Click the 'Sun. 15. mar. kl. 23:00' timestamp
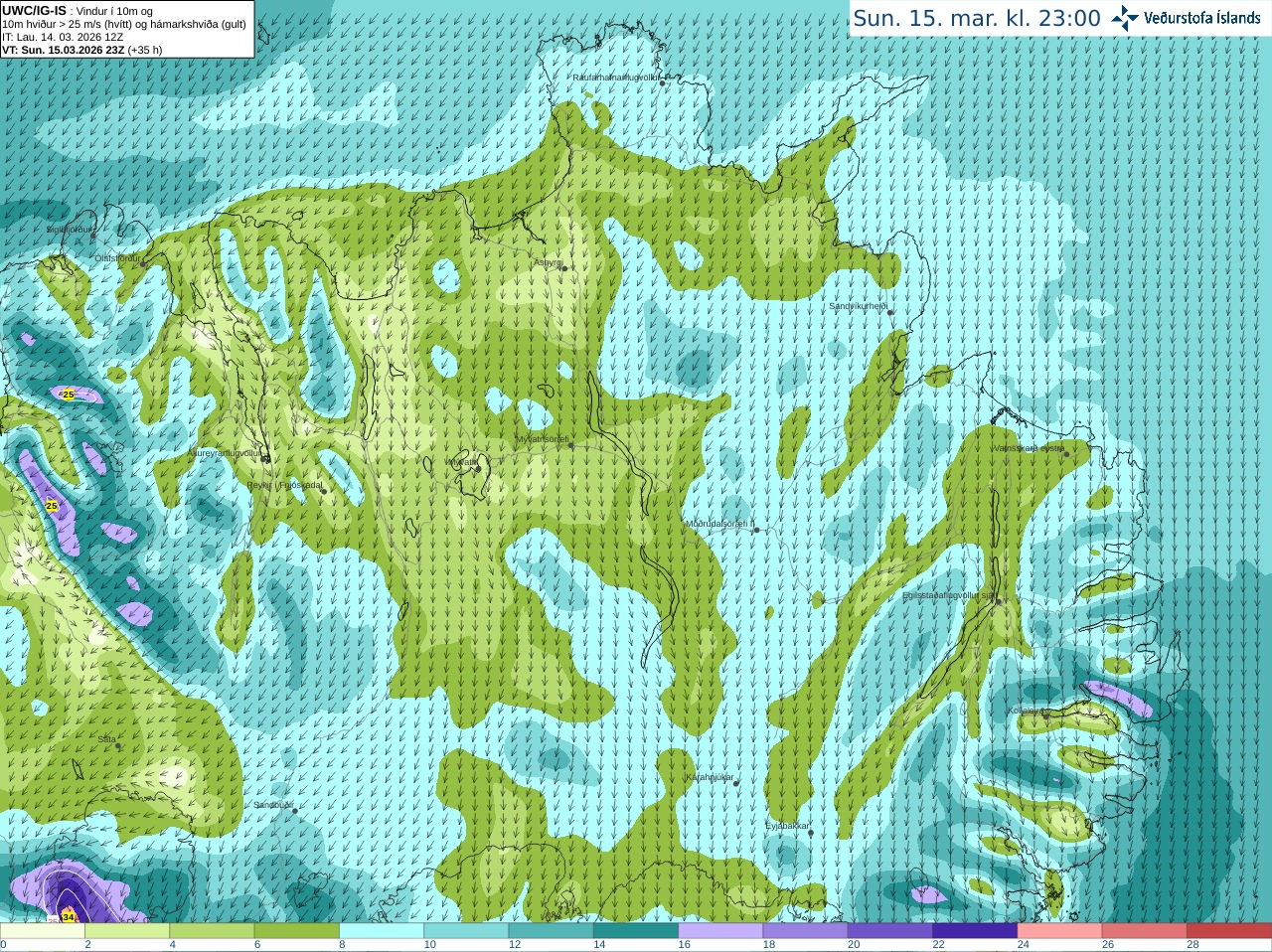 977,18
